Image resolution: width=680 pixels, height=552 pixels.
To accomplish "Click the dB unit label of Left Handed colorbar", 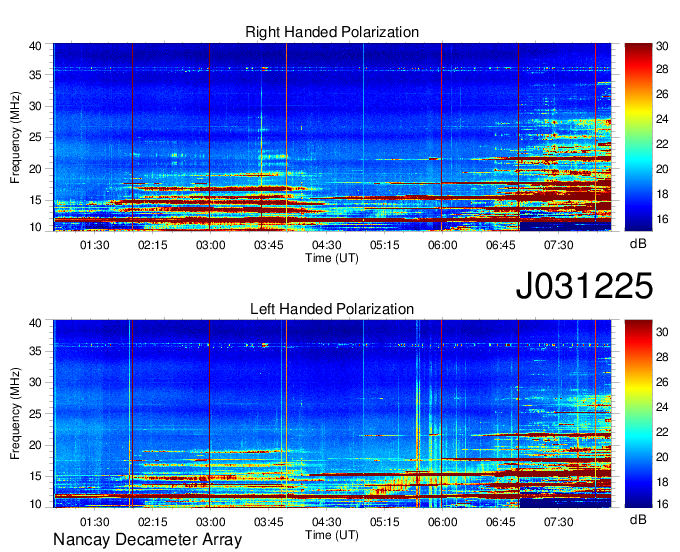I will click(638, 519).
